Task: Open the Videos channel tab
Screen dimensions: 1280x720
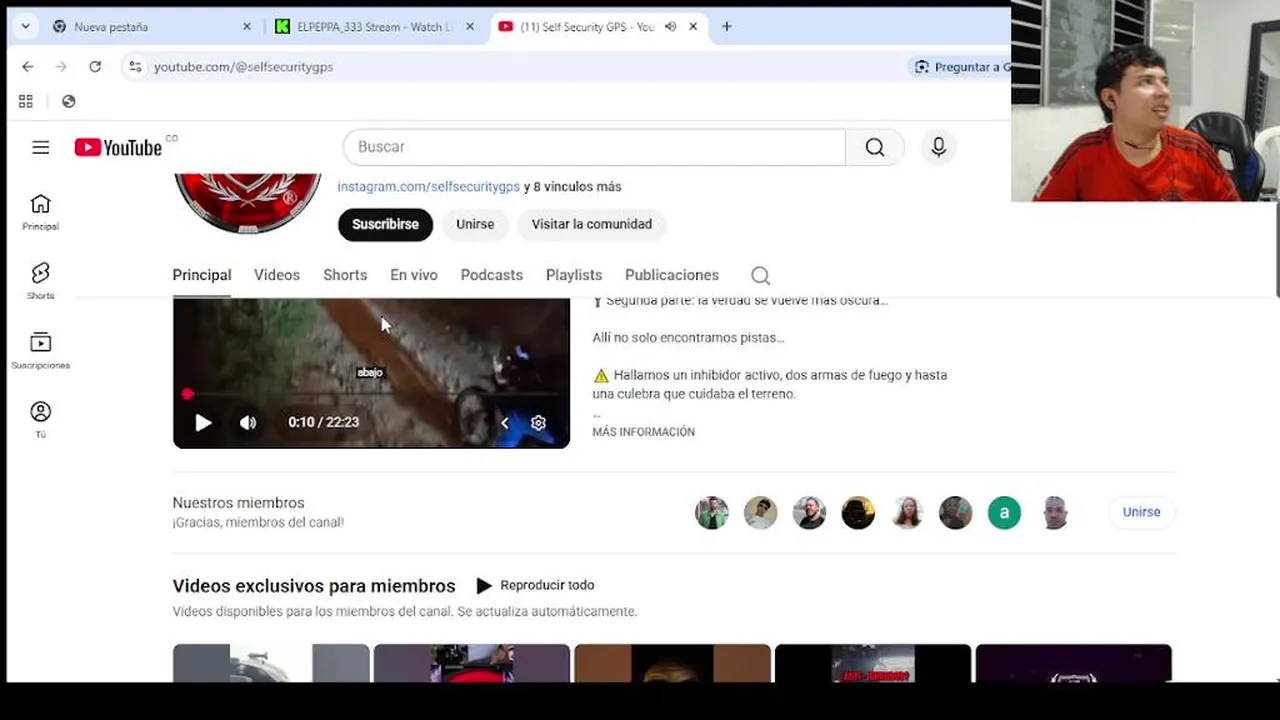Action: [277, 275]
